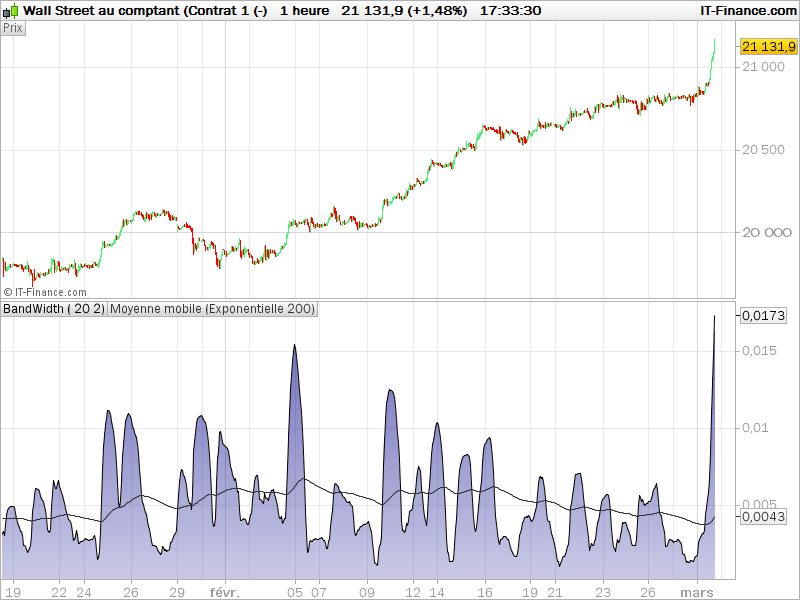Image resolution: width=800 pixels, height=600 pixels.
Task: Click the '29' date axis label
Action: (177, 592)
